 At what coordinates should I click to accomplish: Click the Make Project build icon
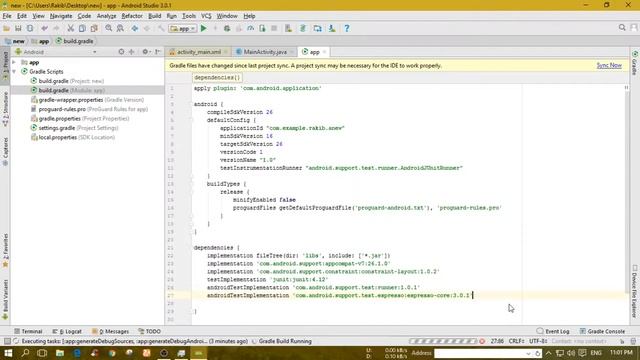click(161, 29)
